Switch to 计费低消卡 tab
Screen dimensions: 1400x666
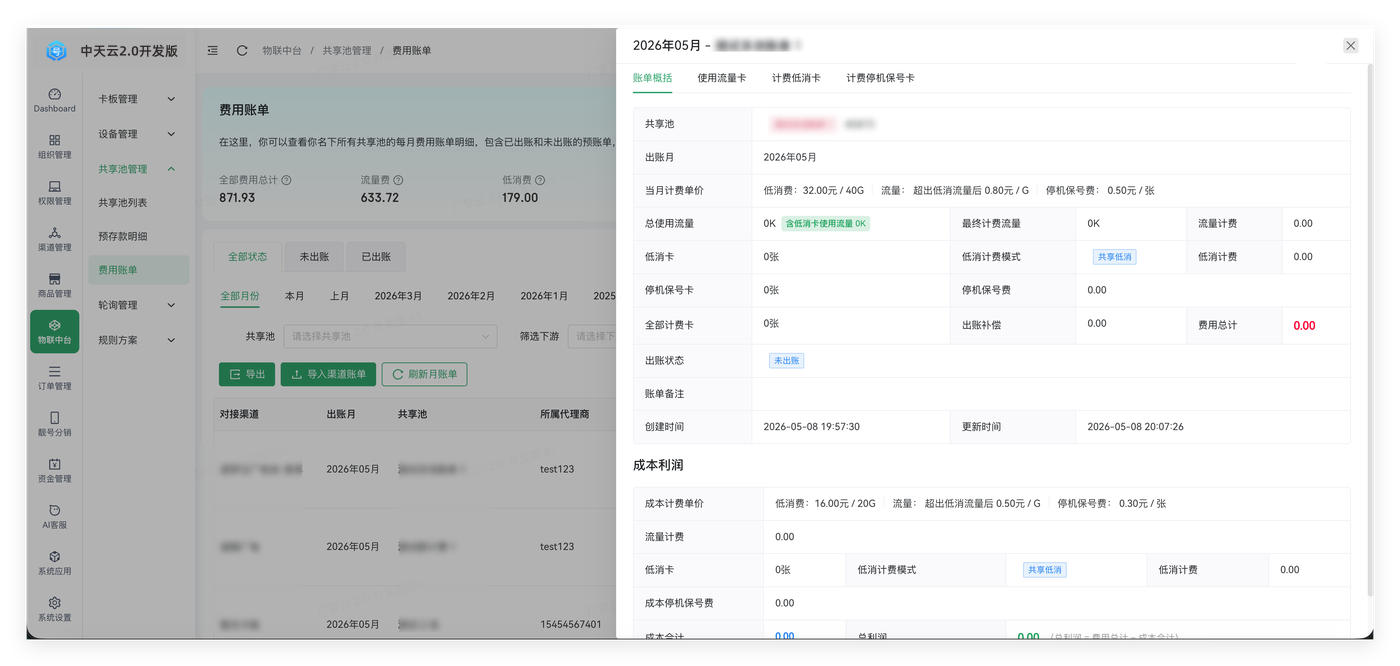coord(796,78)
